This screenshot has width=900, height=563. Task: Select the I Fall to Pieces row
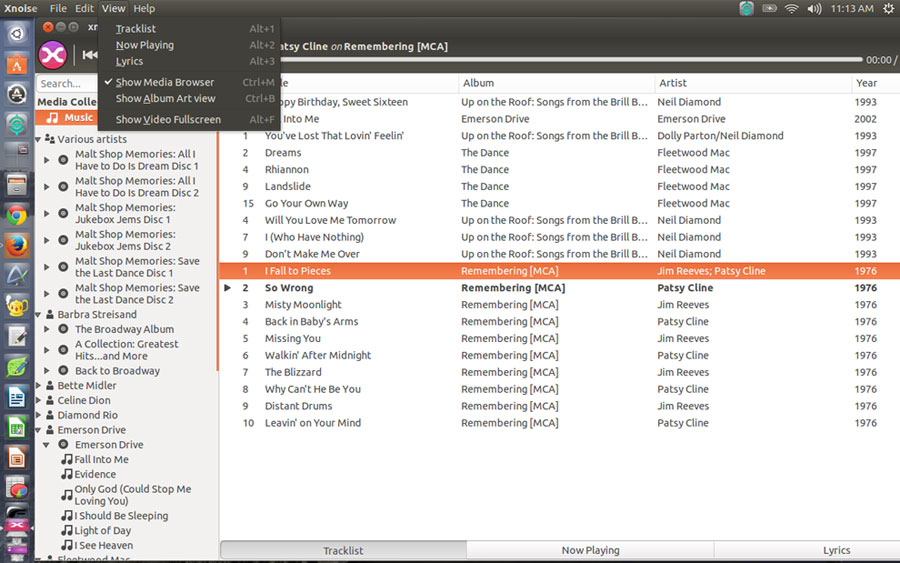560,271
